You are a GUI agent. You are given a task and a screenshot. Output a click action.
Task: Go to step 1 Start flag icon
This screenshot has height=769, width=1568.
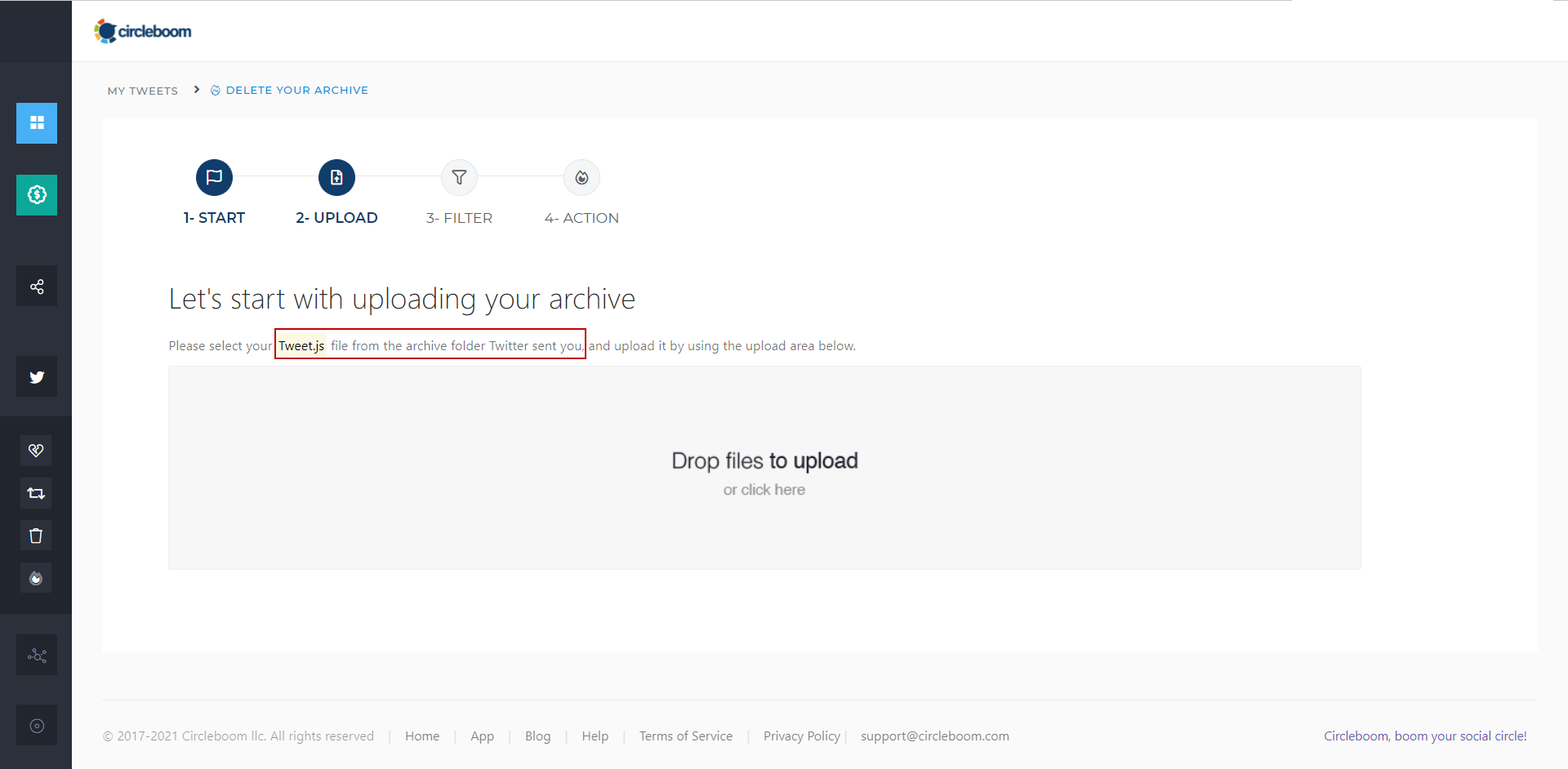click(214, 177)
